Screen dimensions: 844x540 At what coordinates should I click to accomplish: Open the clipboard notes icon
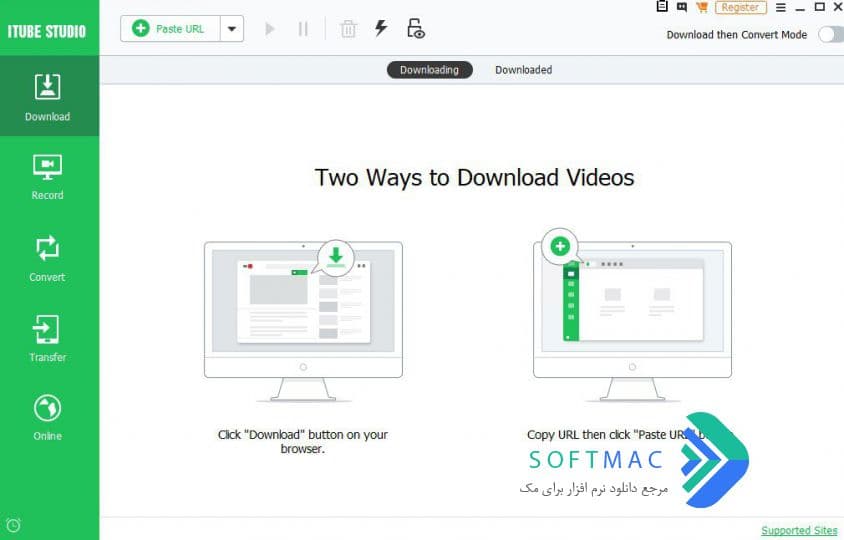[662, 6]
